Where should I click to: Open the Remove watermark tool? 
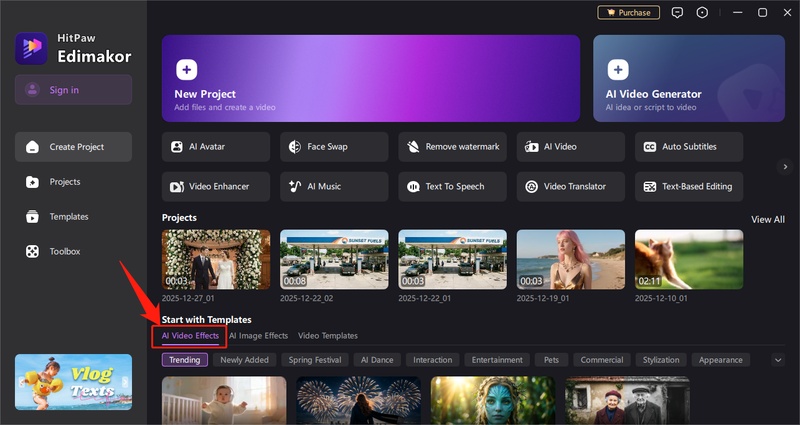click(452, 147)
